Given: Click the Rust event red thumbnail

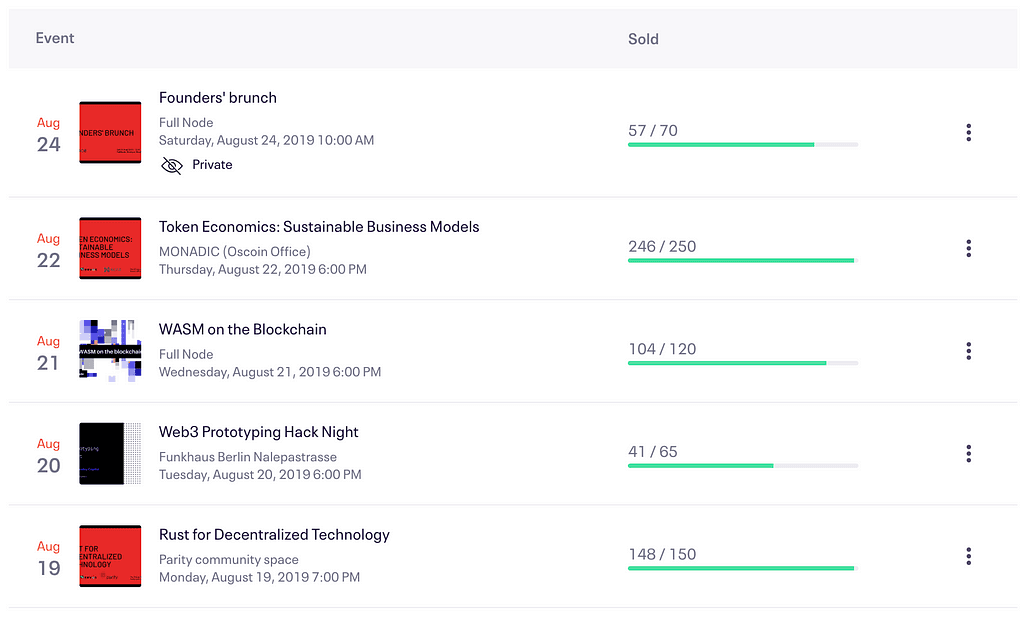Looking at the screenshot, I should click(110, 556).
